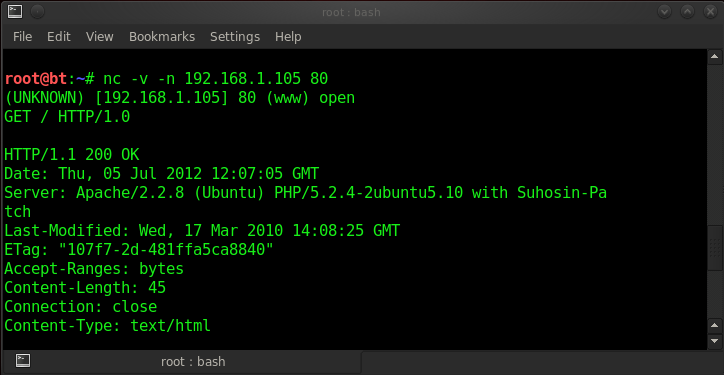Click the window title 'root : bash'

351,12
